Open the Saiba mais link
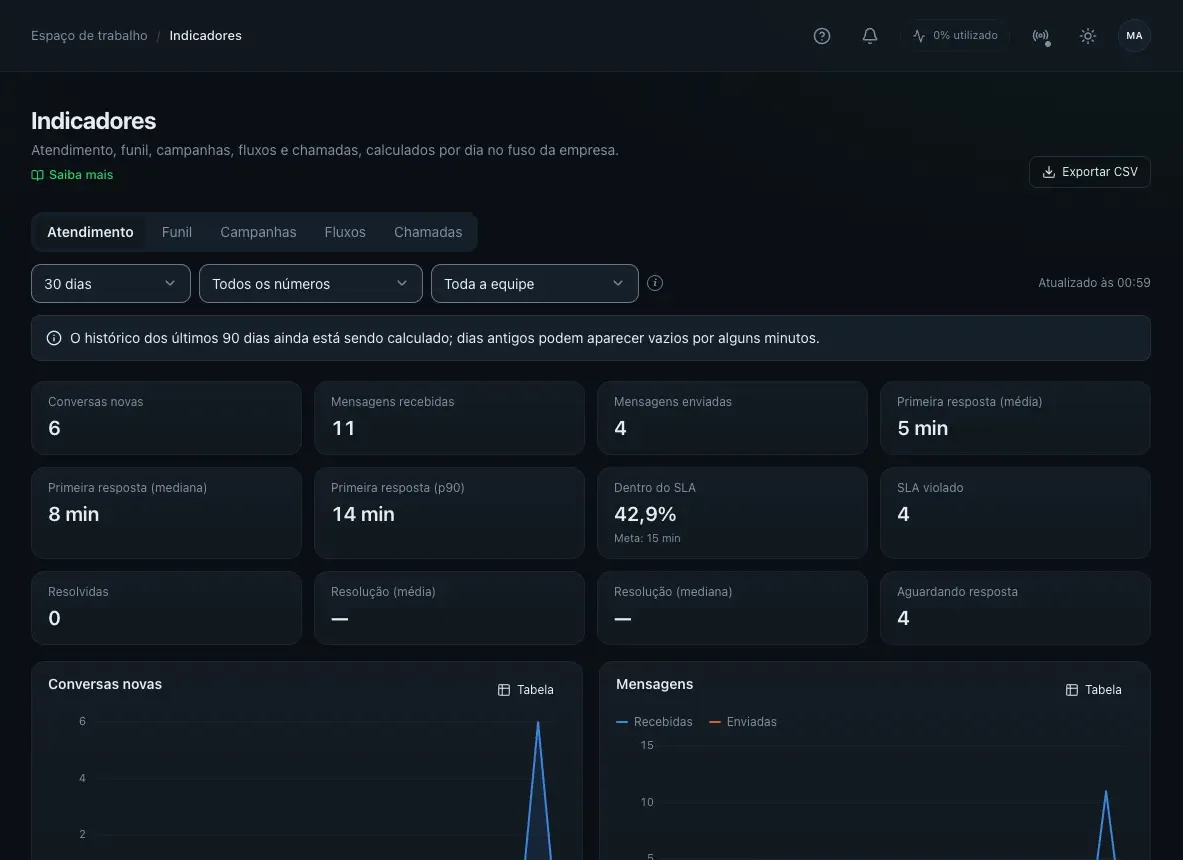This screenshot has height=860, width=1183. pos(72,175)
